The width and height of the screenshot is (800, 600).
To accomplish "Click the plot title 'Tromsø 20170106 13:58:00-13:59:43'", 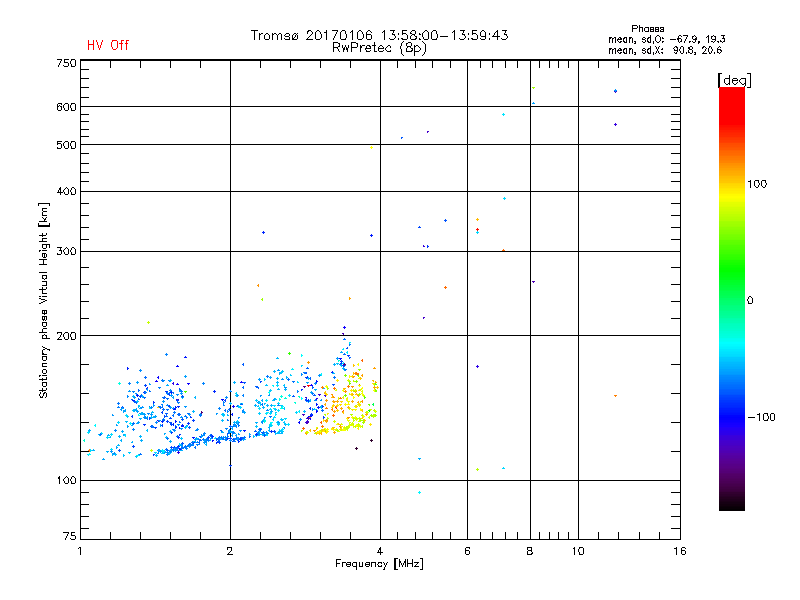I will (379, 35).
